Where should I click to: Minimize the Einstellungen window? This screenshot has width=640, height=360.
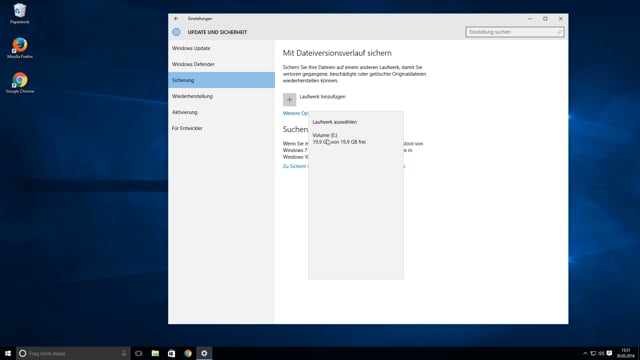tap(530, 19)
